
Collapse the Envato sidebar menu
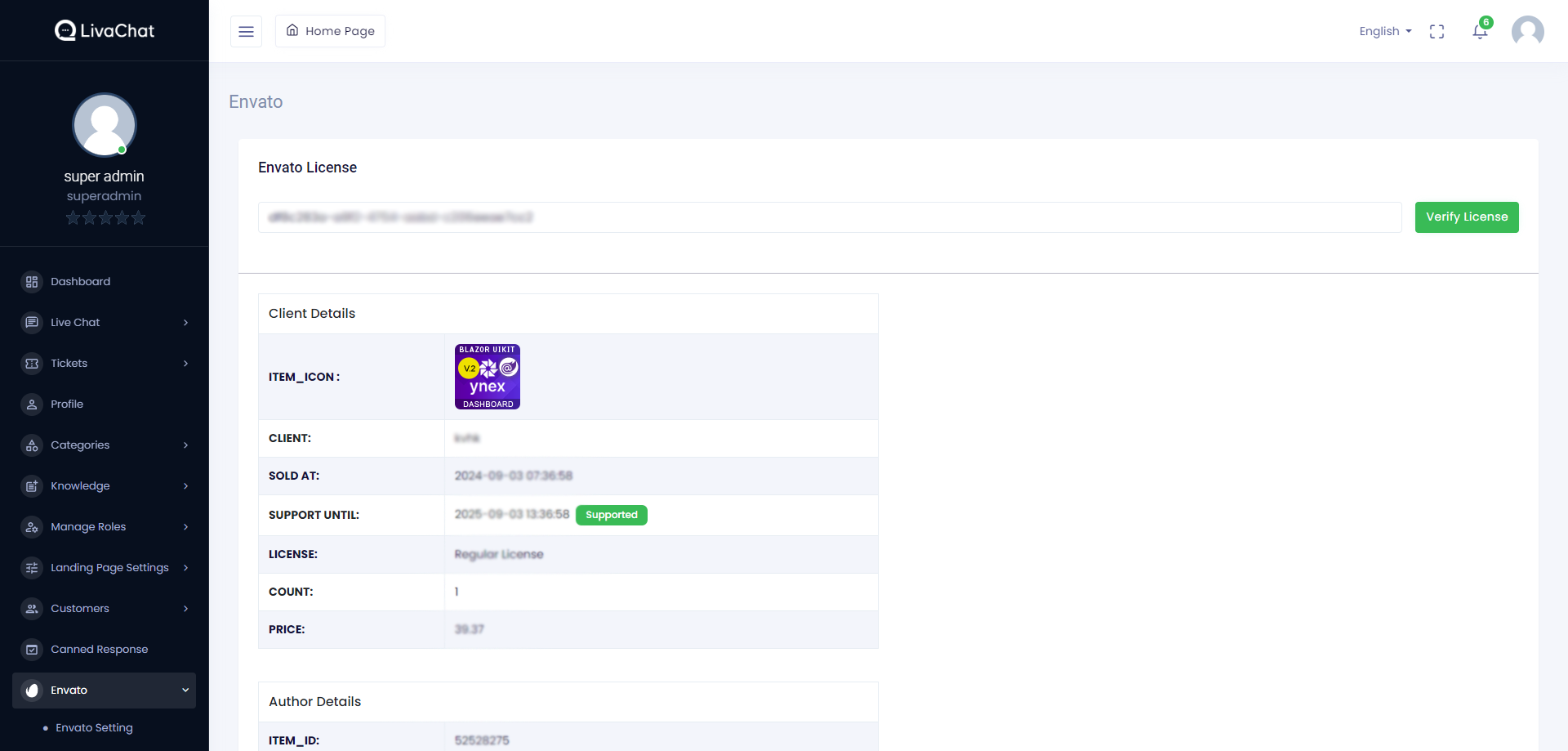click(x=185, y=691)
